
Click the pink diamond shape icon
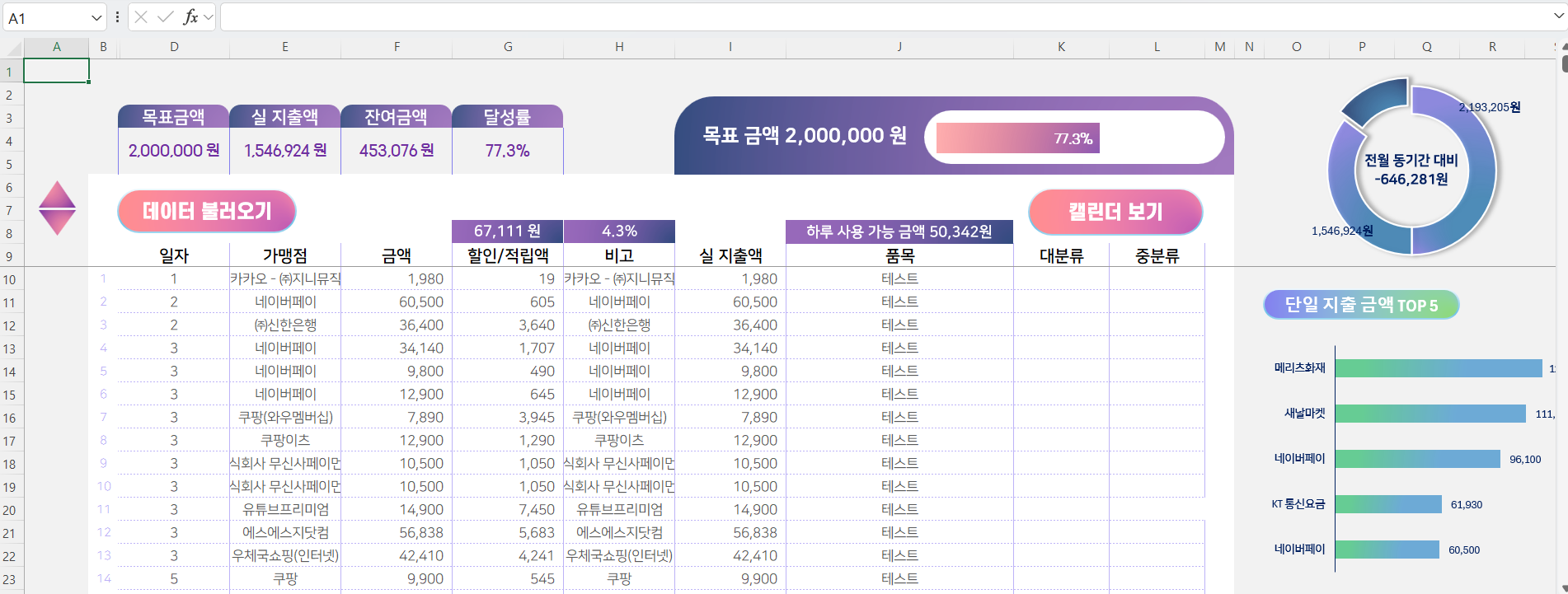tap(57, 208)
